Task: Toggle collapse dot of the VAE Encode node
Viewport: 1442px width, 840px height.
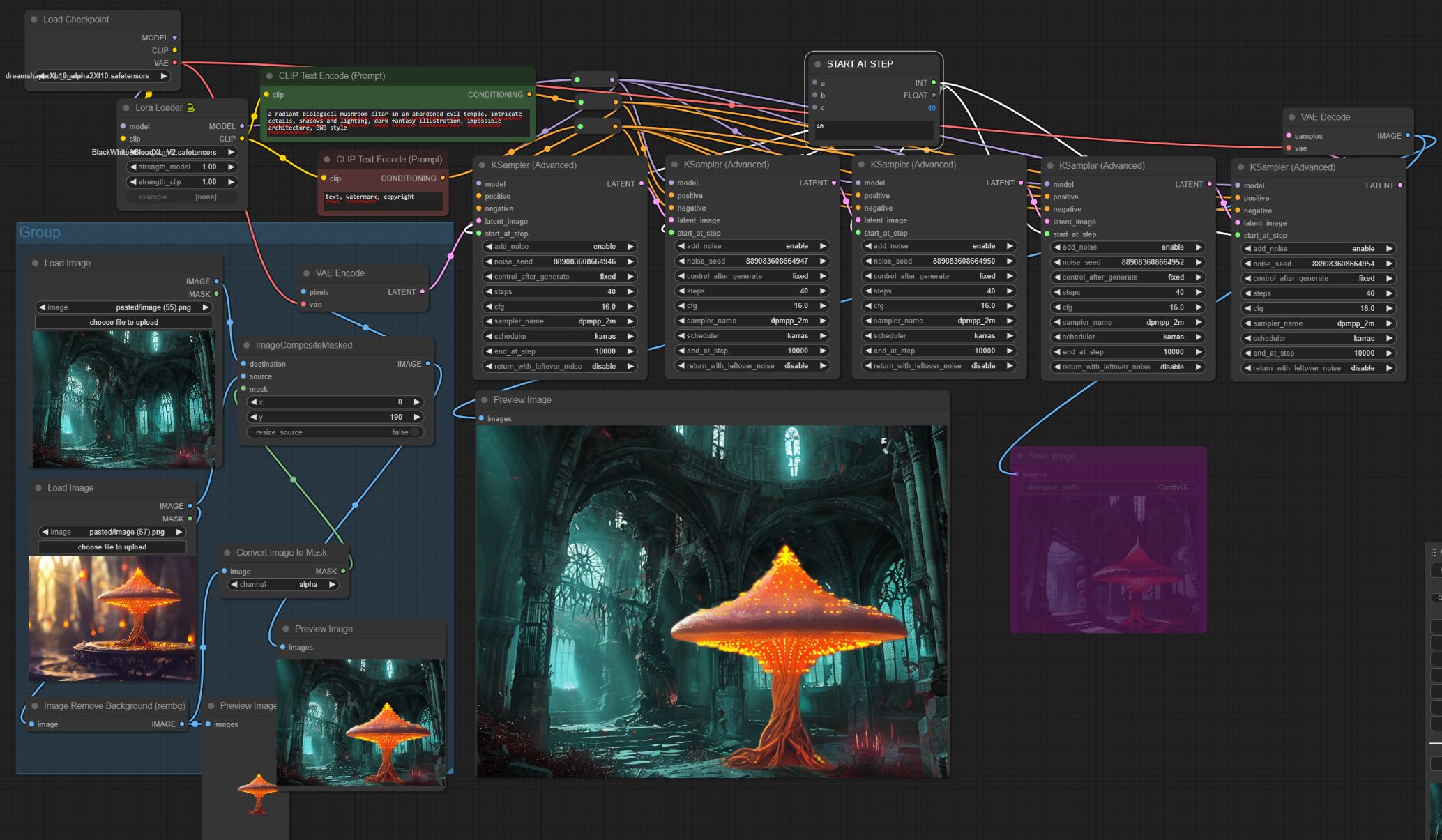Action: click(306, 273)
